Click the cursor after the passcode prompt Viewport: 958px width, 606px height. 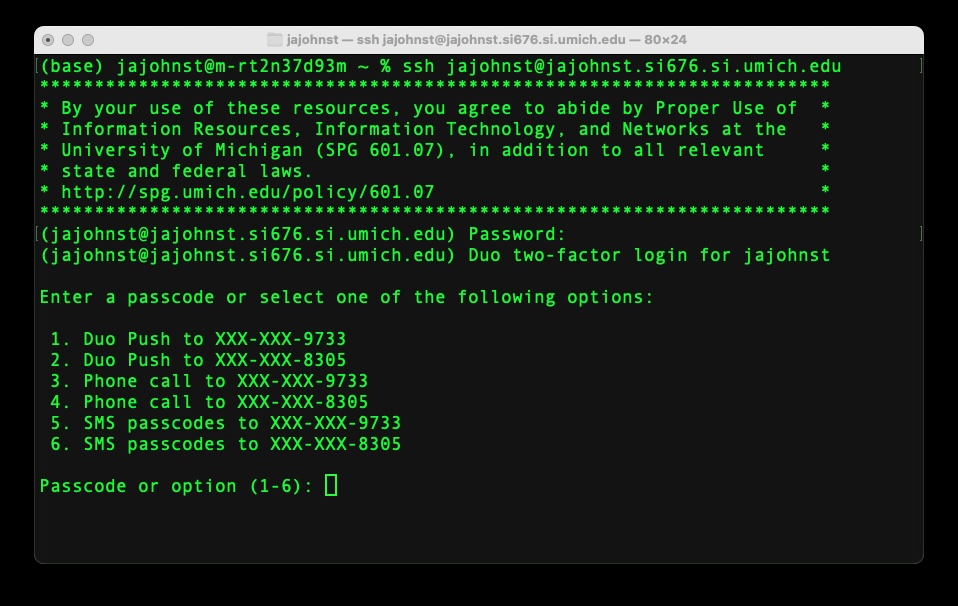click(332, 486)
